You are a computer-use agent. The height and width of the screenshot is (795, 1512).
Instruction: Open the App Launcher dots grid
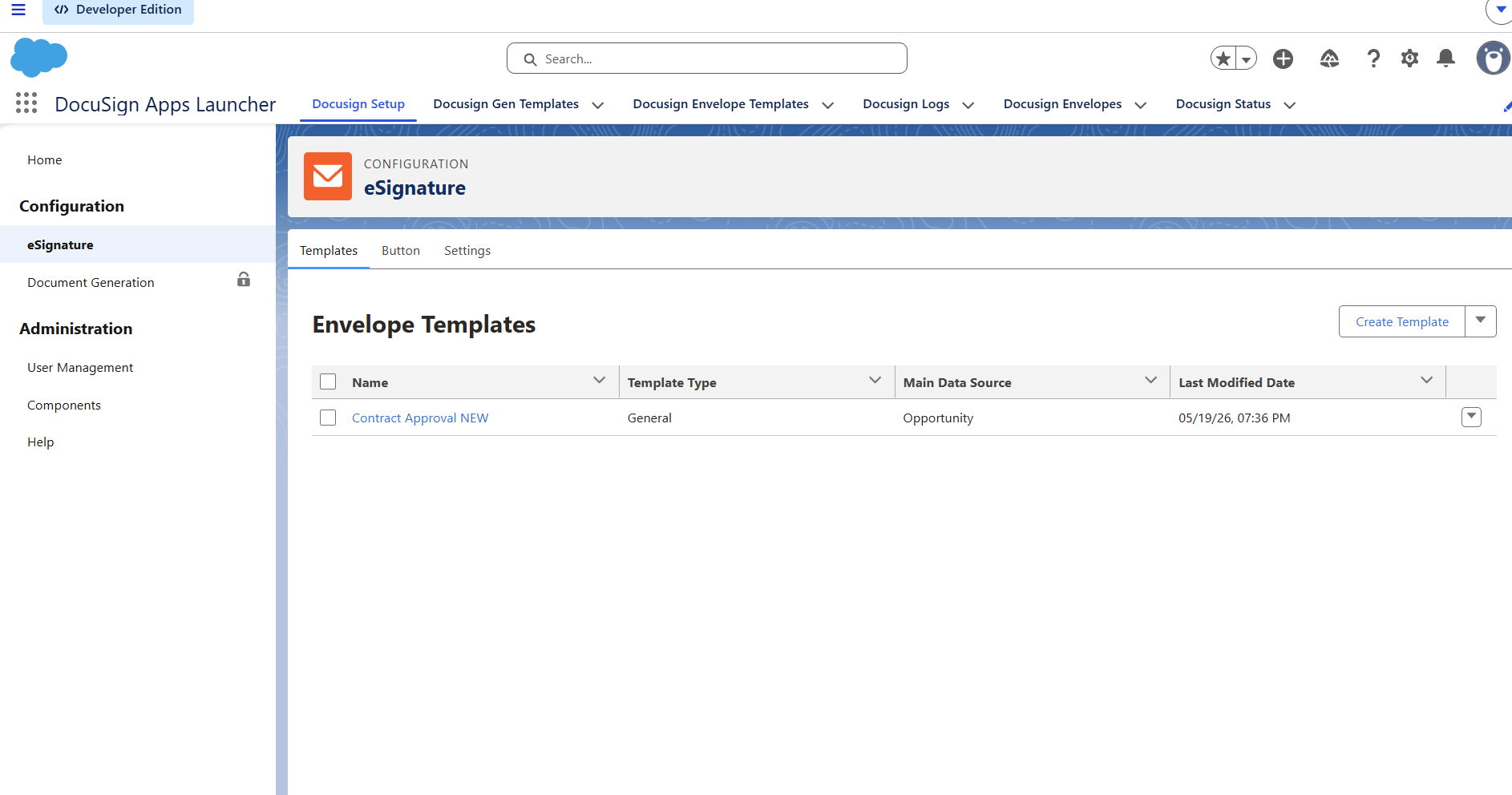26,103
